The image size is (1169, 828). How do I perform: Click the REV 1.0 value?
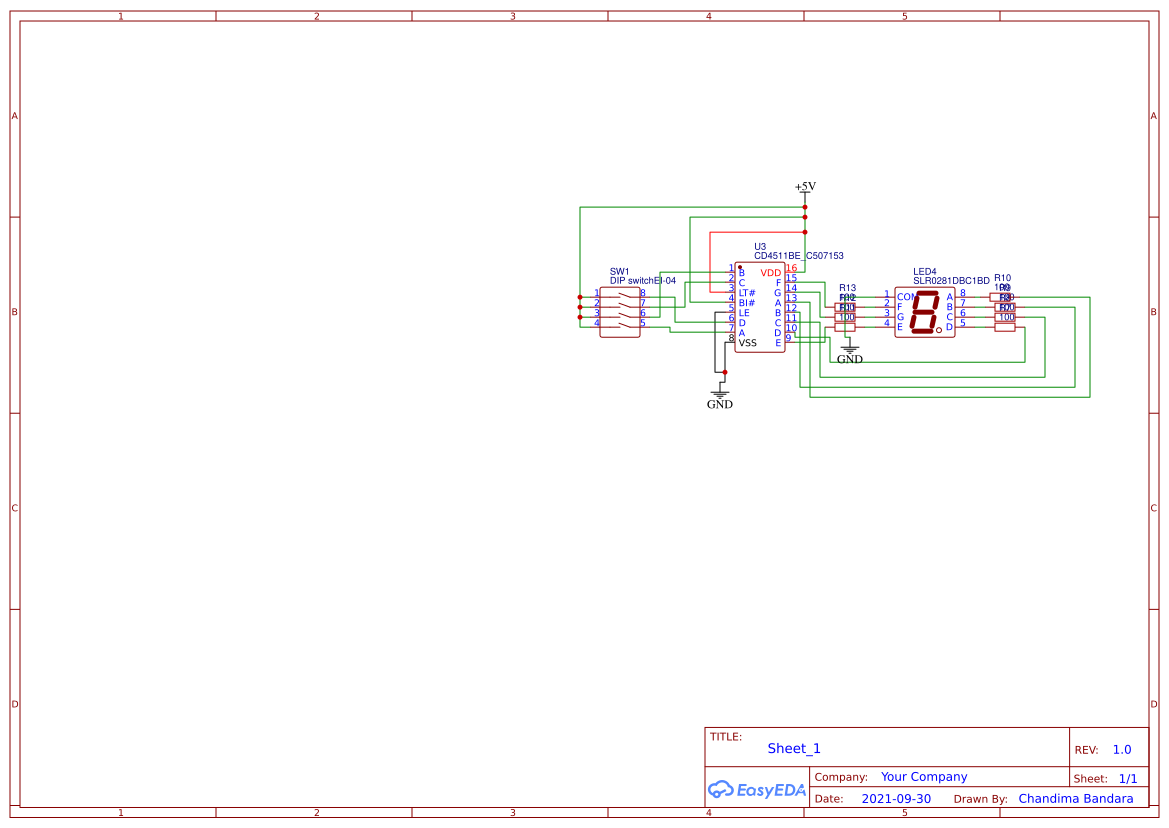pyautogui.click(x=1120, y=749)
